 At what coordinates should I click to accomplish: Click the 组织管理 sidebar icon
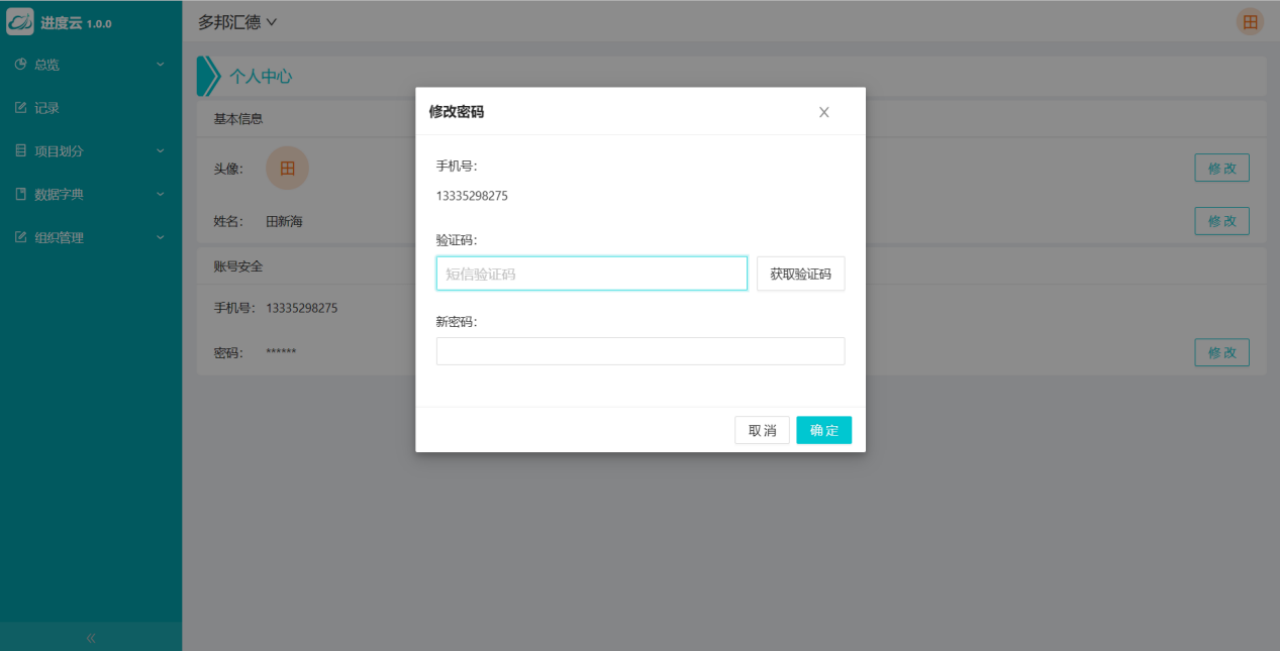tap(20, 238)
